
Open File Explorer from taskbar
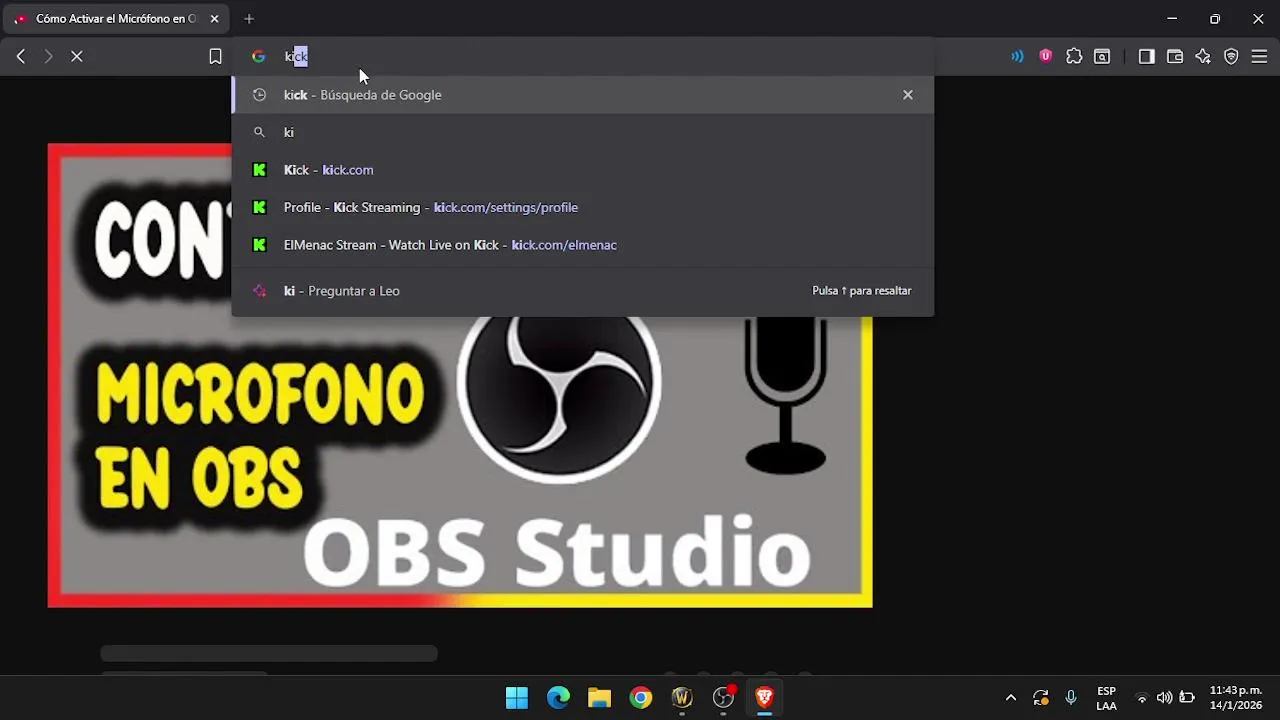tap(599, 697)
